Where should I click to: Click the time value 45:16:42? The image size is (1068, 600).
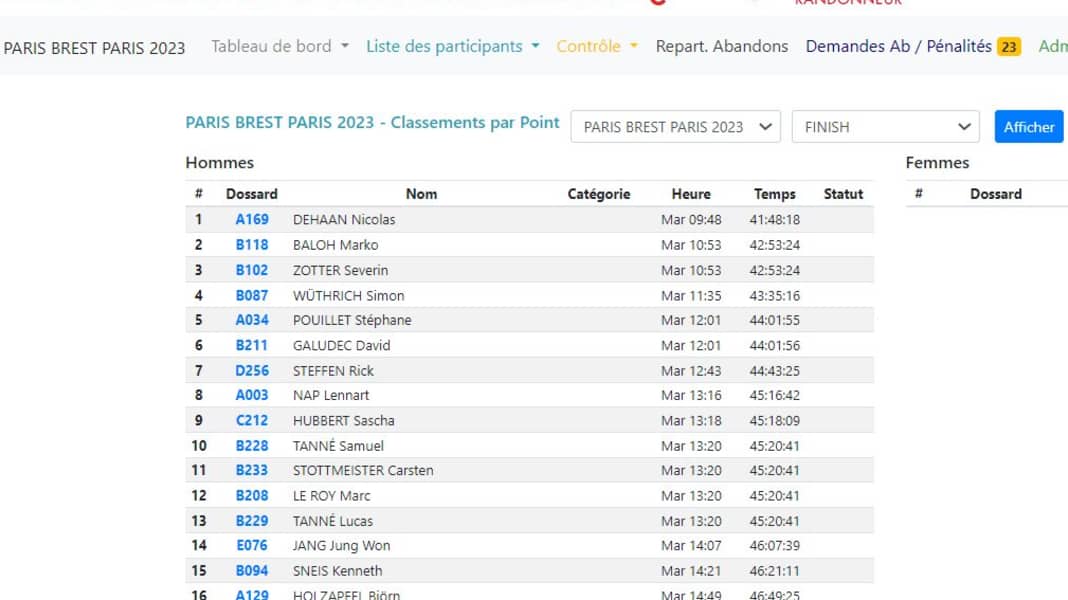(774, 394)
